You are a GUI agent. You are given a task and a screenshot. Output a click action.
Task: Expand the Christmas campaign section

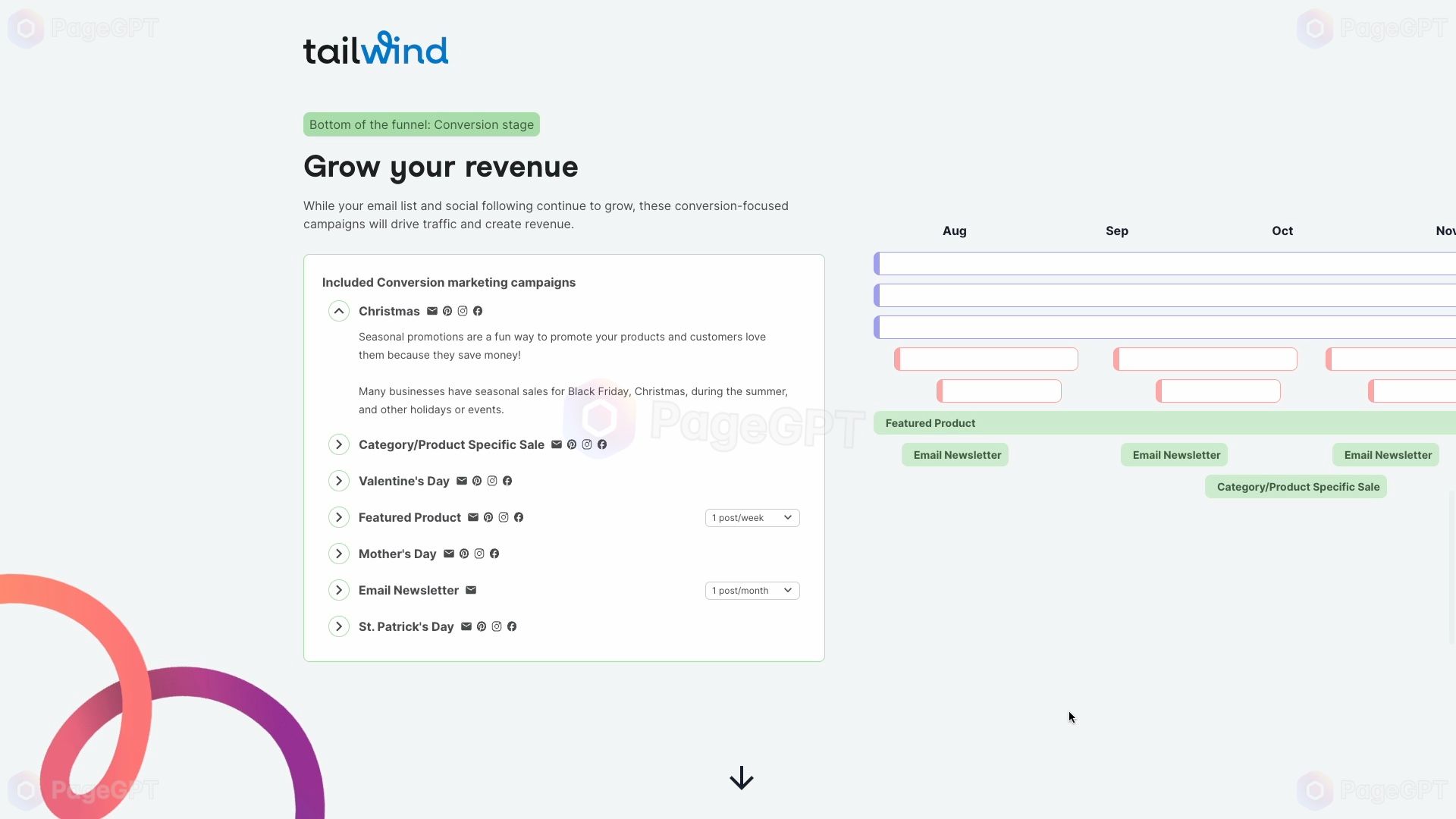click(x=338, y=310)
